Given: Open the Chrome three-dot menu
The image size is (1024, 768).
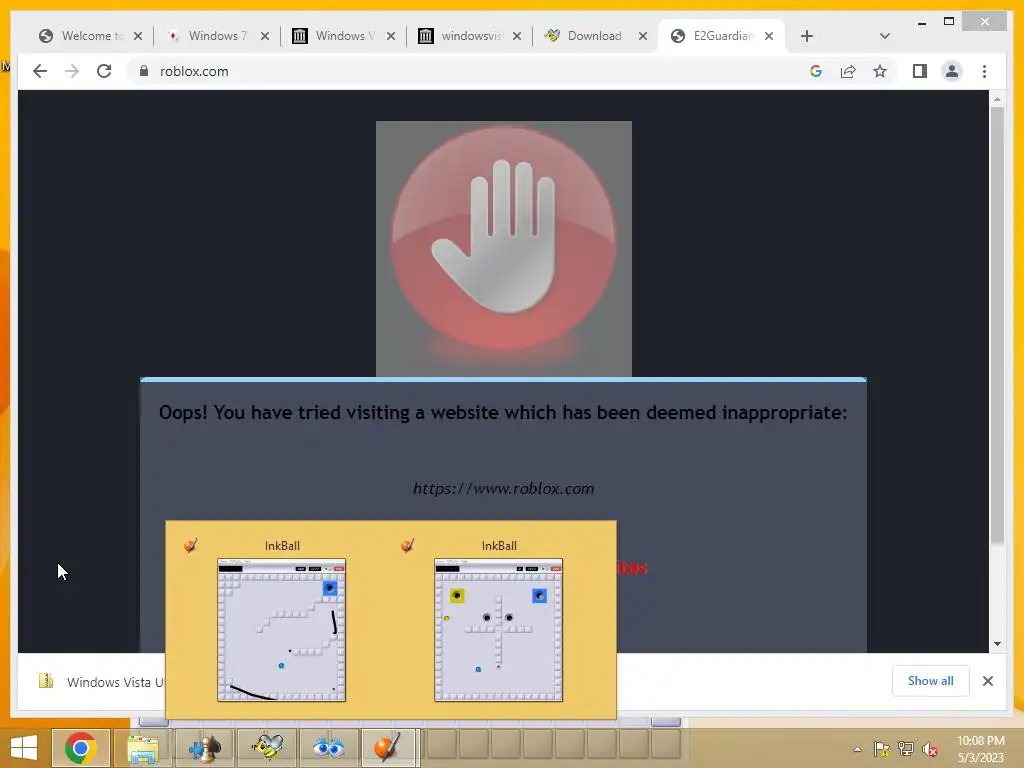Looking at the screenshot, I should click(x=984, y=71).
